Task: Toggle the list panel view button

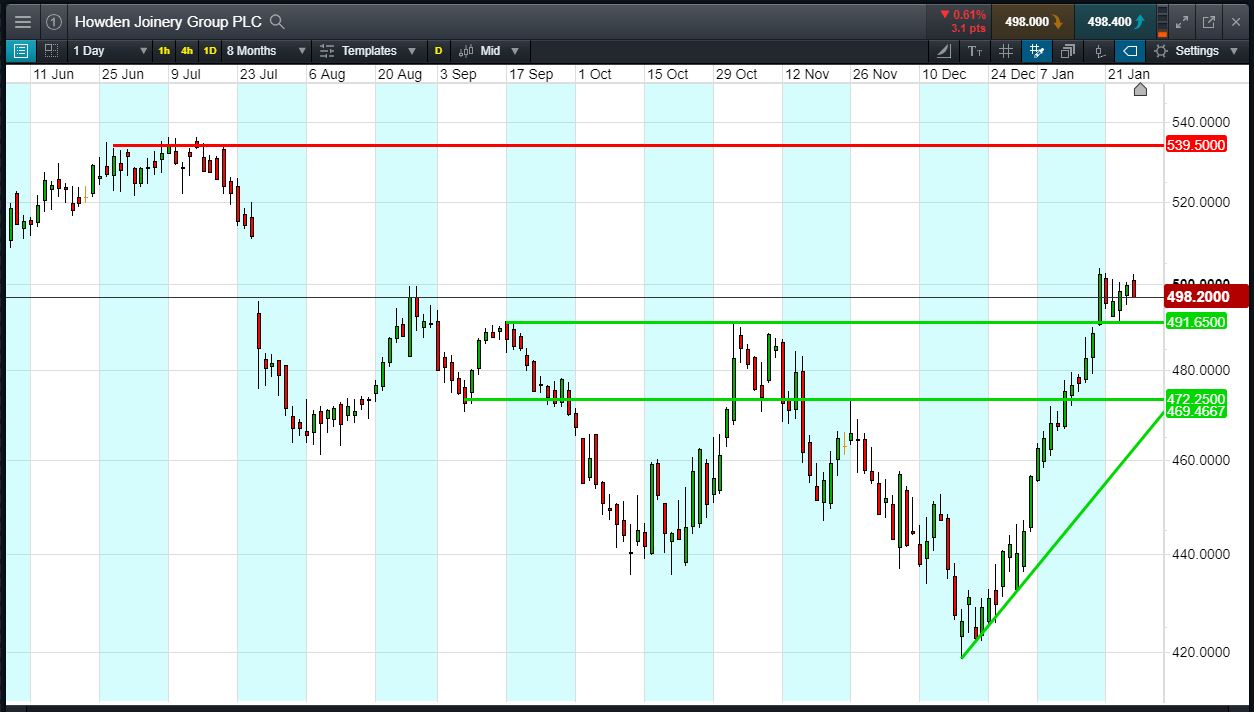Action: 20,51
